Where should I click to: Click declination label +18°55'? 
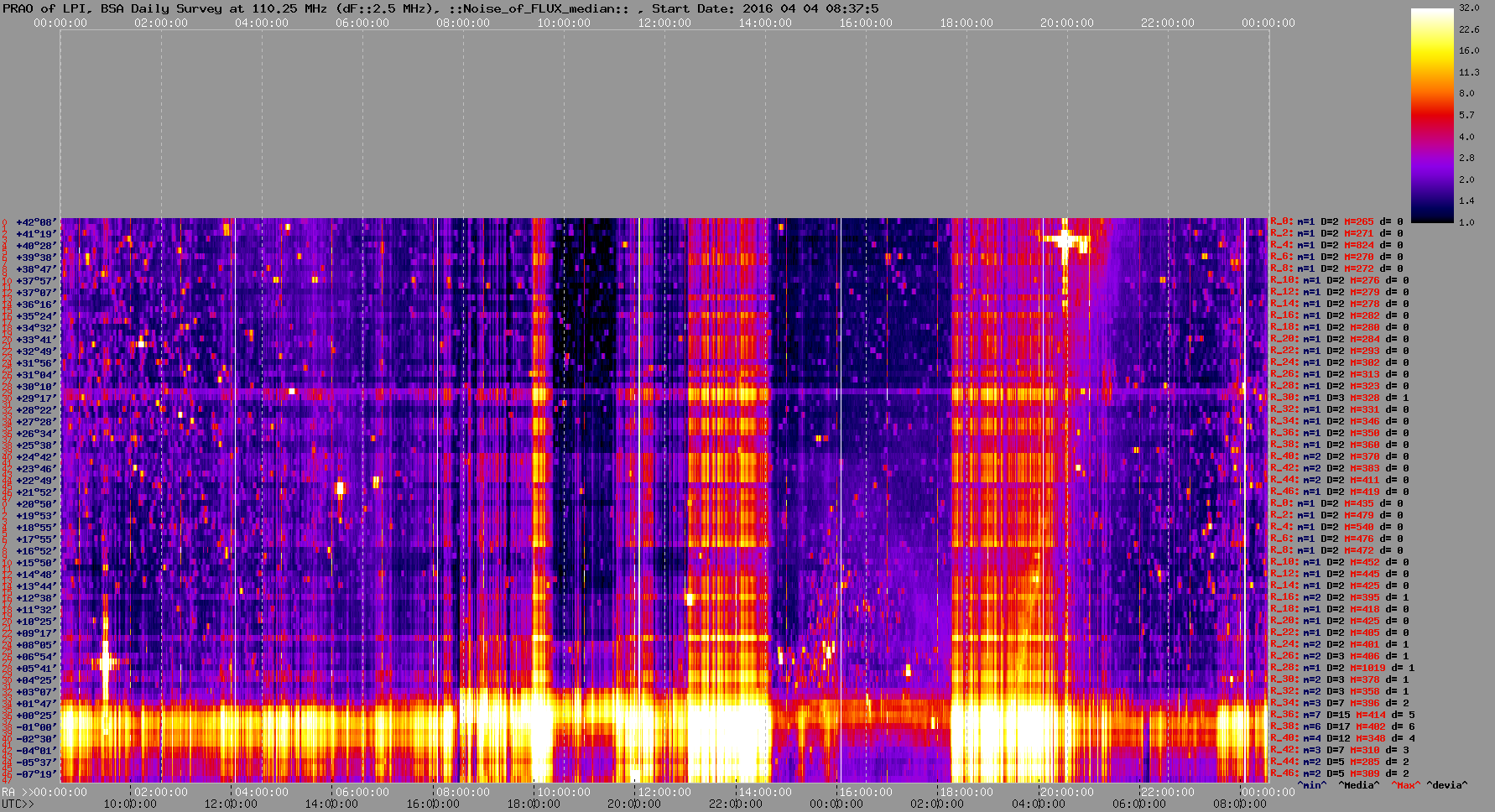click(37, 528)
